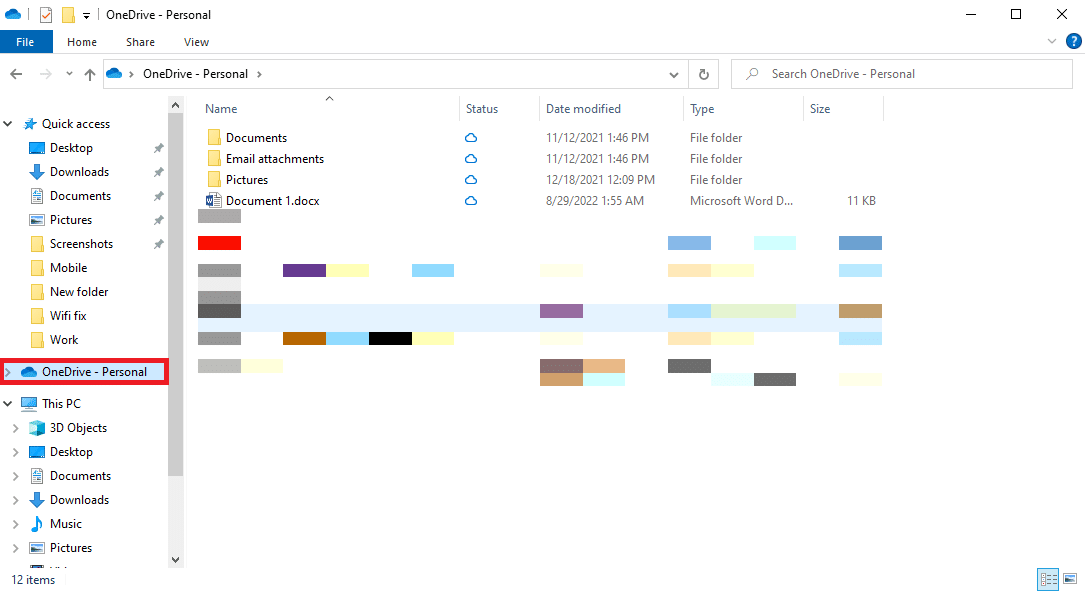Click OneDrive - Personal in the address bar
The height and width of the screenshot is (591, 1085).
tap(195, 74)
